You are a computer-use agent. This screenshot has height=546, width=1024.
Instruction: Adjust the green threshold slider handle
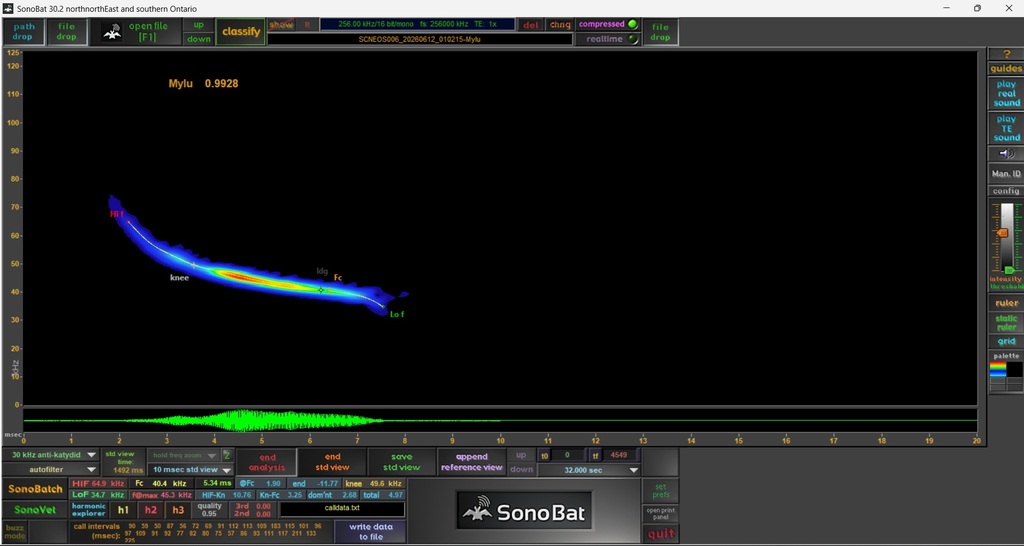pyautogui.click(x=1010, y=270)
